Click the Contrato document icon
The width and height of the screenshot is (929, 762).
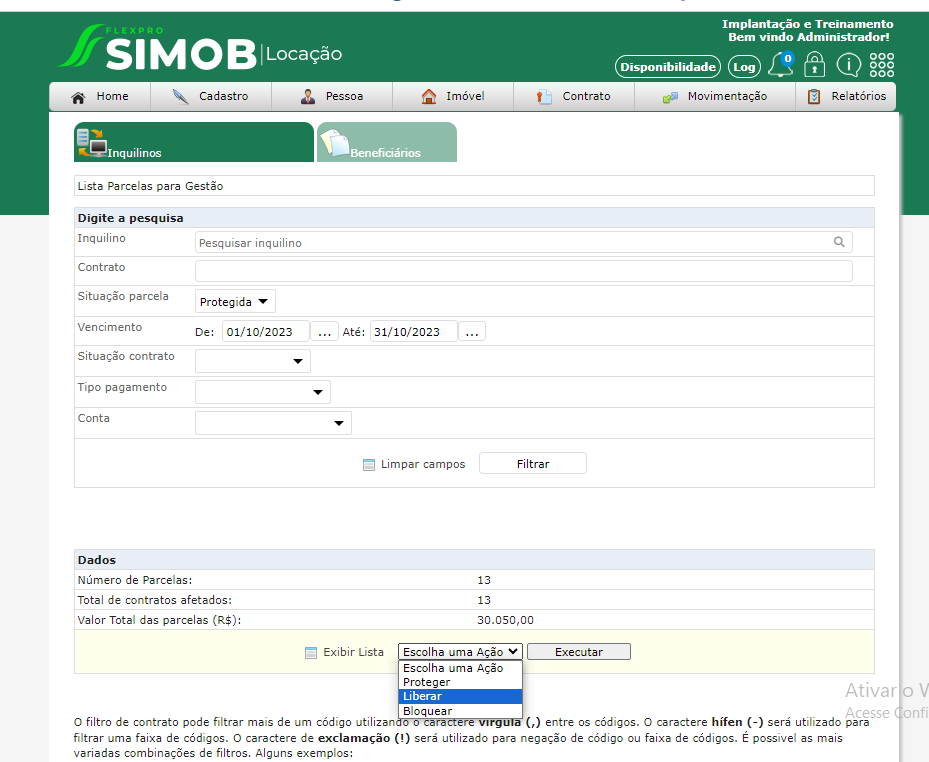(544, 97)
